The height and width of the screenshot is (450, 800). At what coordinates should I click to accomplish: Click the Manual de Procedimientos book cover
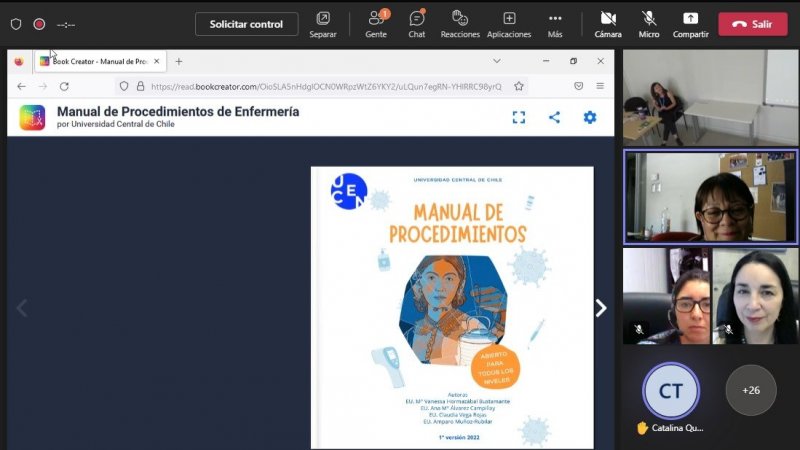pos(452,307)
